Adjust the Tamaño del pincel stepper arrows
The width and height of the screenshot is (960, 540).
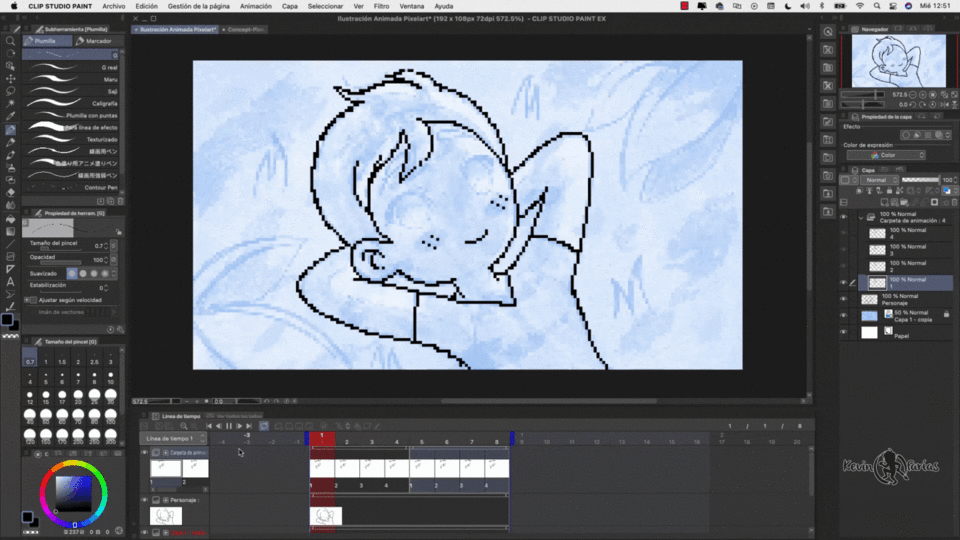click(106, 246)
